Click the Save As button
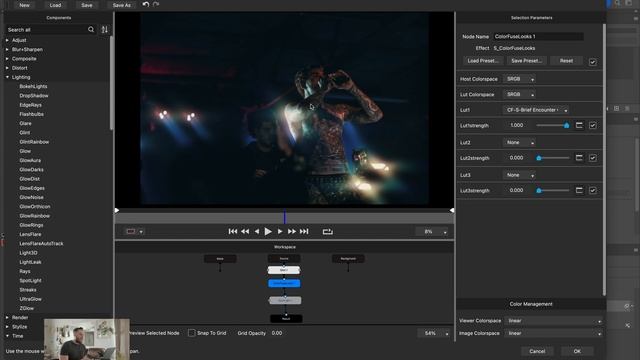The image size is (640, 360). (x=122, y=5)
